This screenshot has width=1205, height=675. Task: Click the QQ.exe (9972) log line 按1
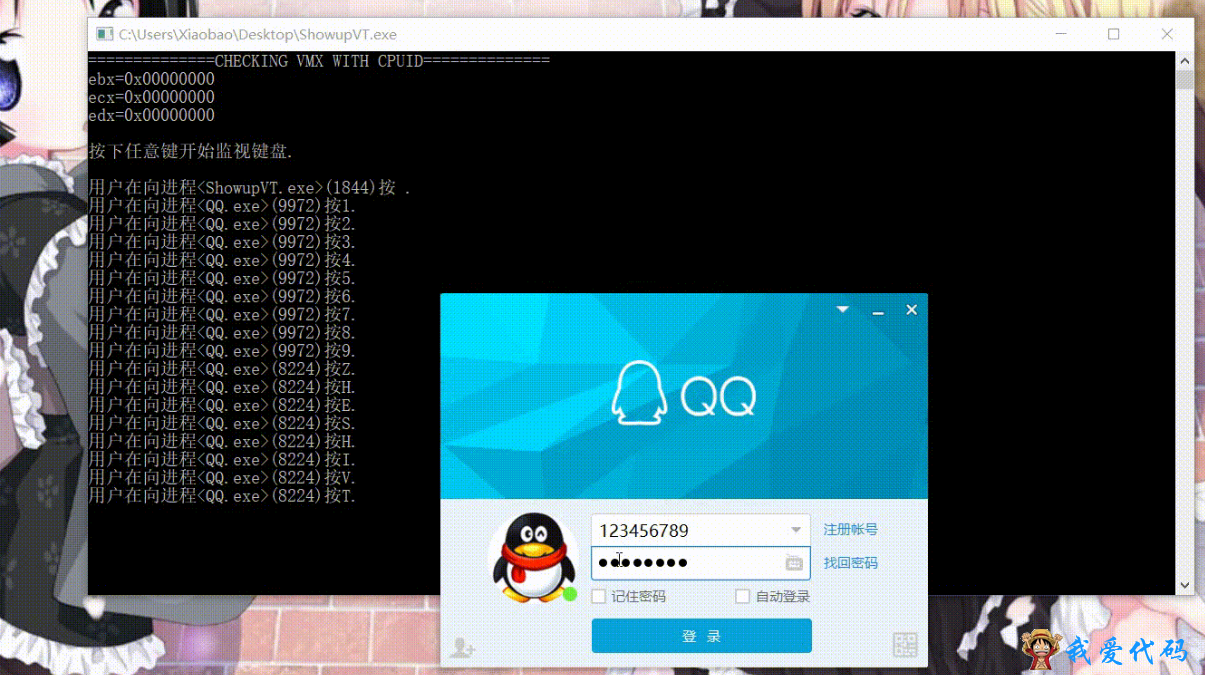pyautogui.click(x=222, y=206)
